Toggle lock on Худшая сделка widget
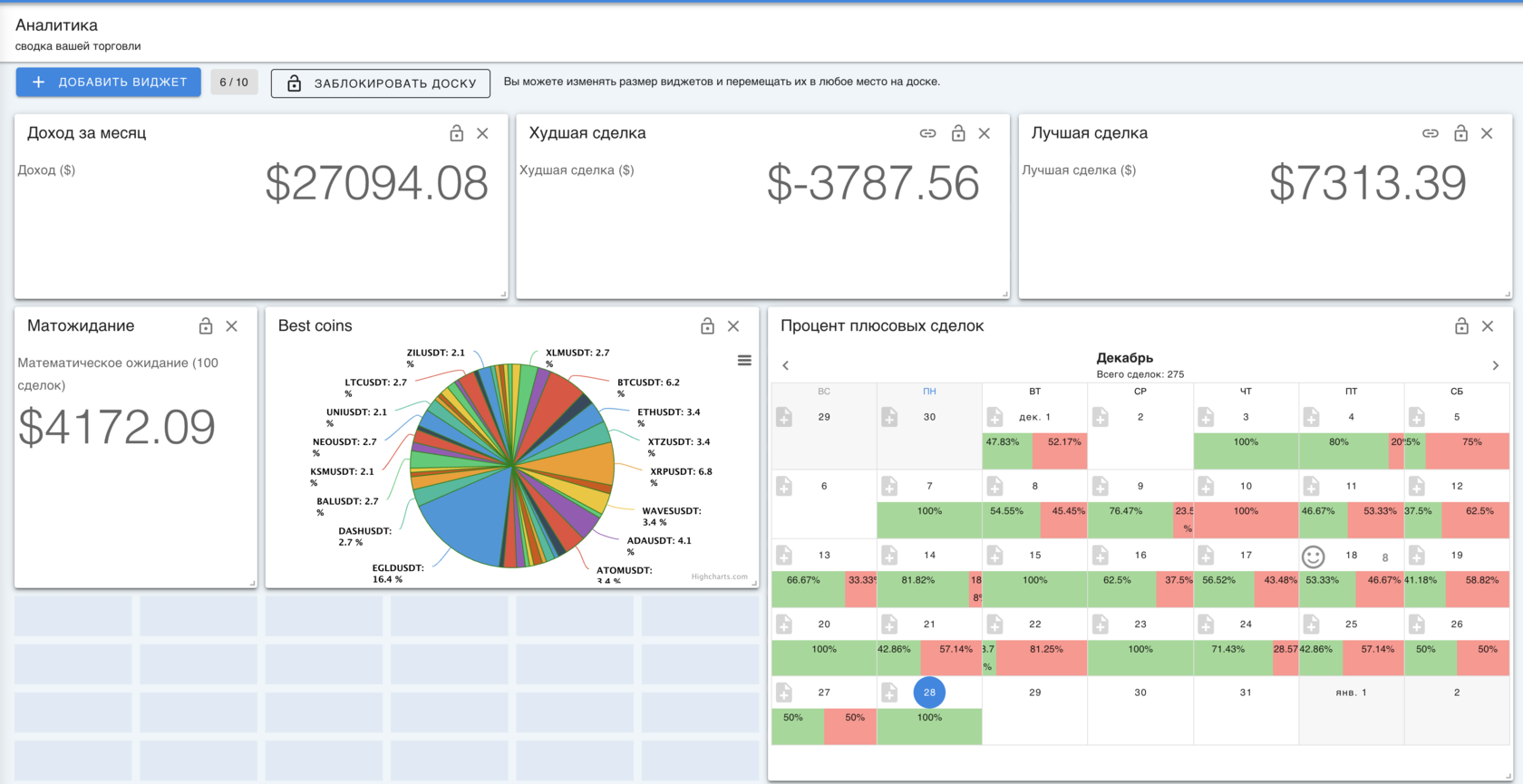Image resolution: width=1523 pixels, height=784 pixels. (x=958, y=133)
